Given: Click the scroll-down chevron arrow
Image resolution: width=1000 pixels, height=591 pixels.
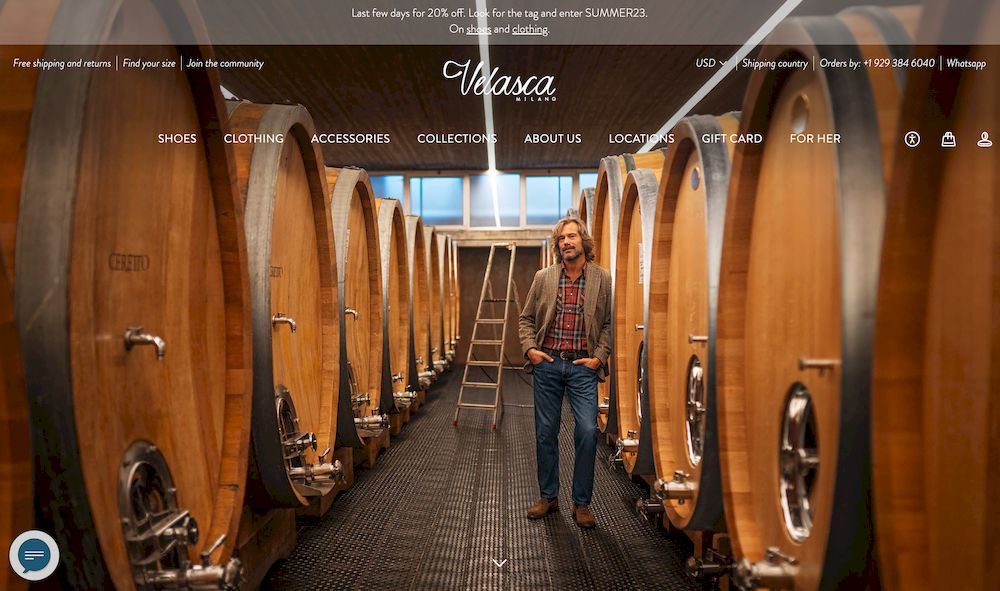Looking at the screenshot, I should (499, 563).
